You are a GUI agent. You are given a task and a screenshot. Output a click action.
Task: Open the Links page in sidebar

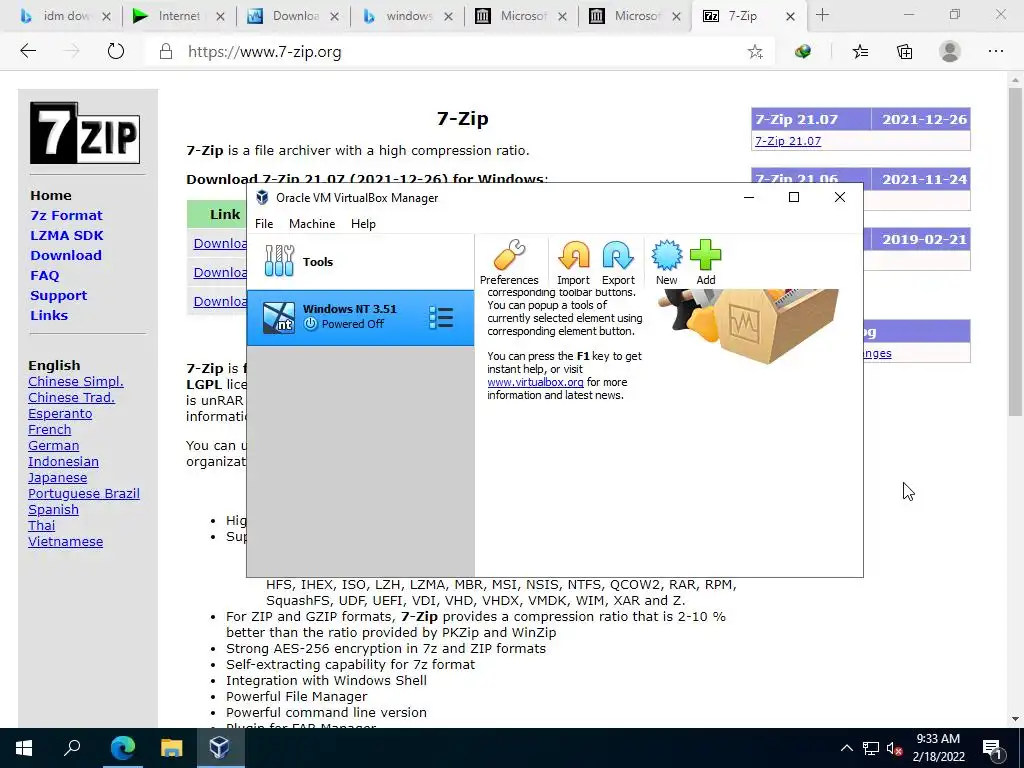tap(49, 315)
